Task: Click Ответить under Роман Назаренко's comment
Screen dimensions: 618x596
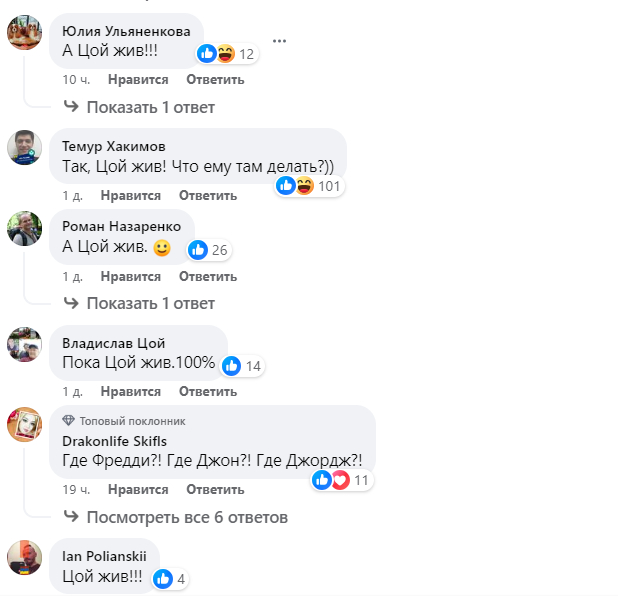Action: 208,276
